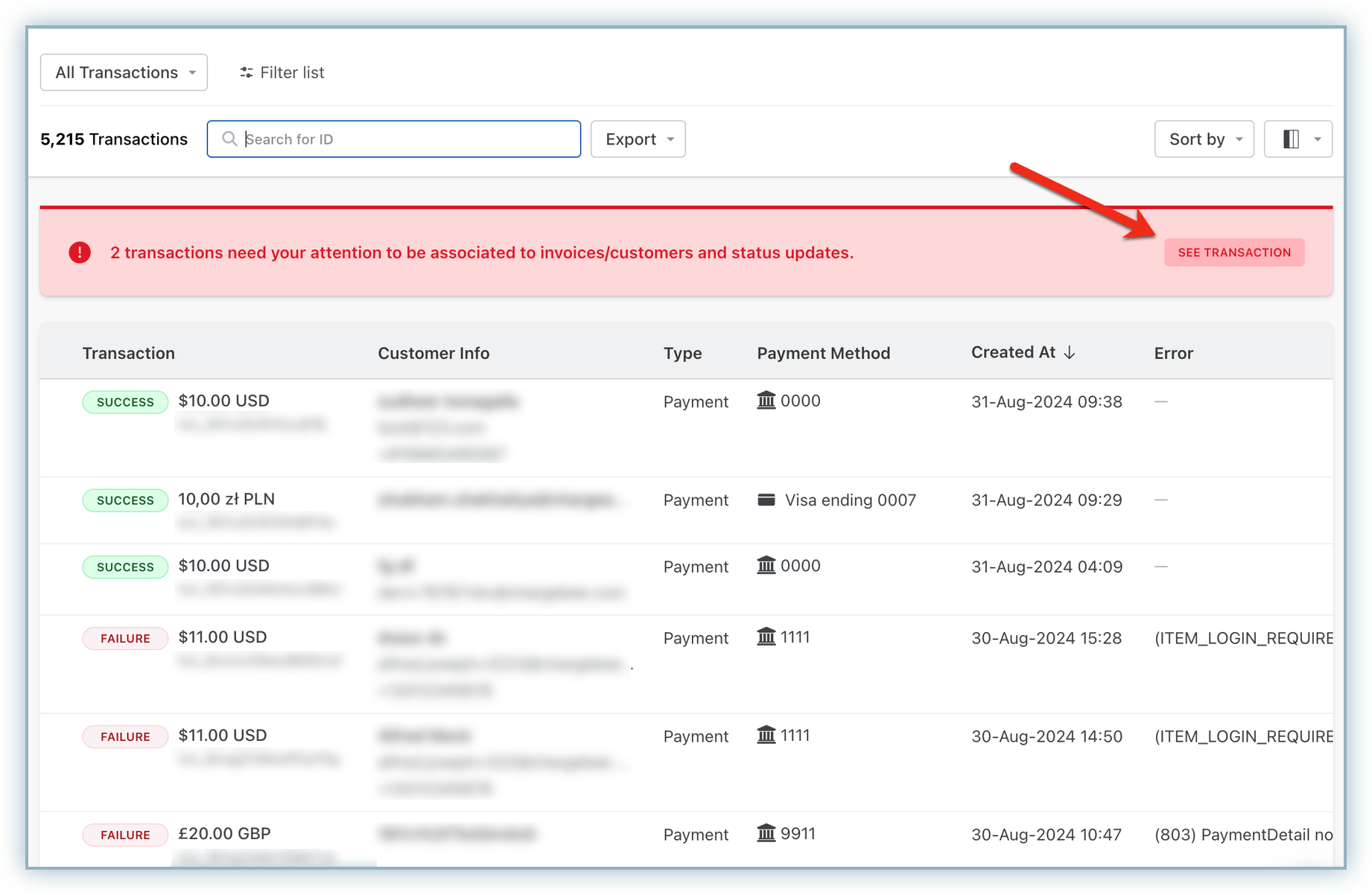
Task: Expand the Export dropdown
Action: click(638, 139)
